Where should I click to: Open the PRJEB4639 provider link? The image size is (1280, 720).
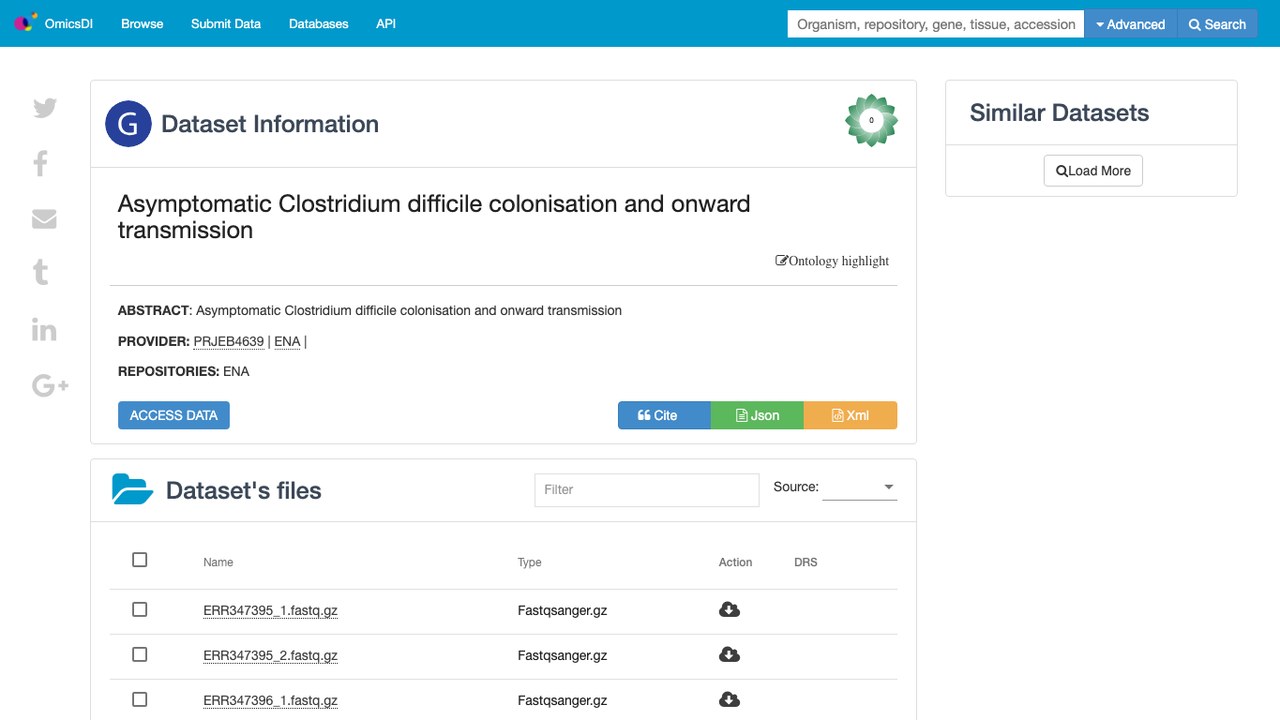tap(229, 341)
